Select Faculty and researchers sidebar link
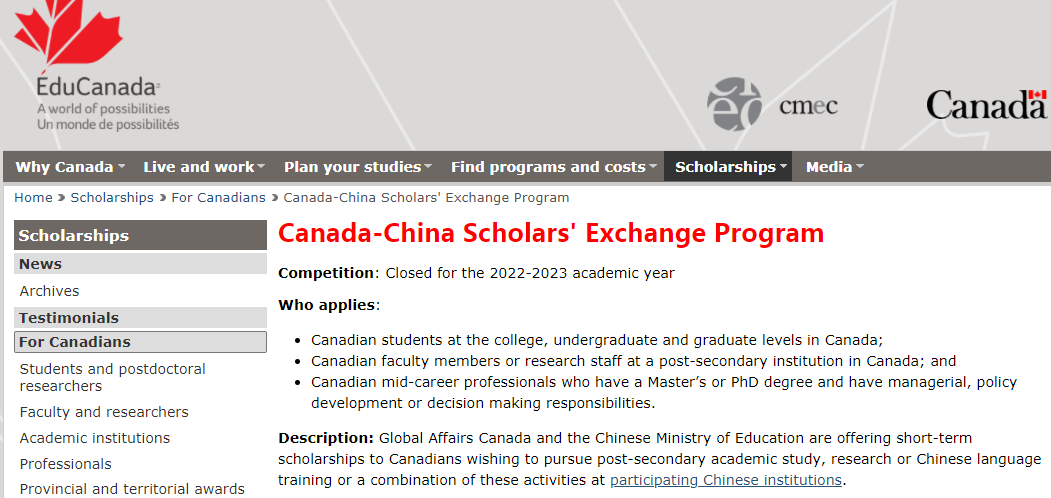This screenshot has width=1051, height=498. 104,412
